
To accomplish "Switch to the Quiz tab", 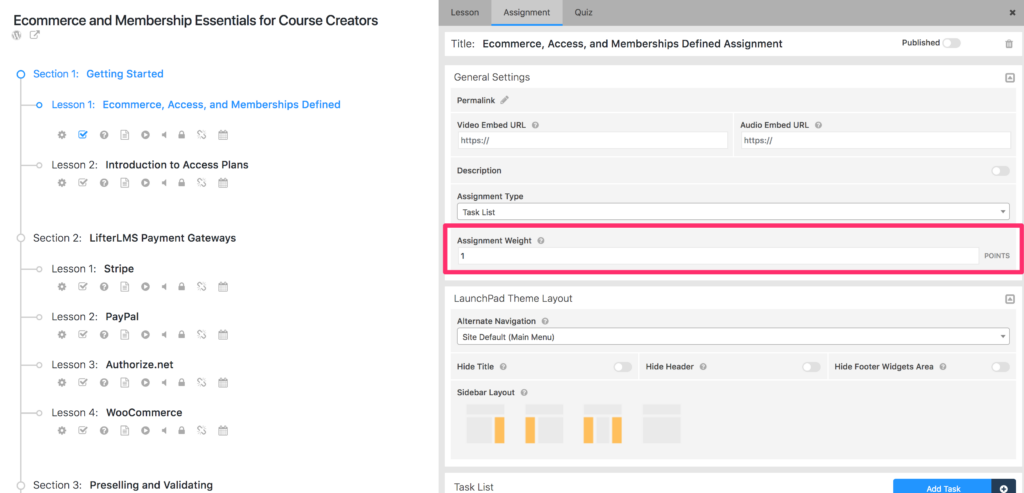I will coord(583,12).
